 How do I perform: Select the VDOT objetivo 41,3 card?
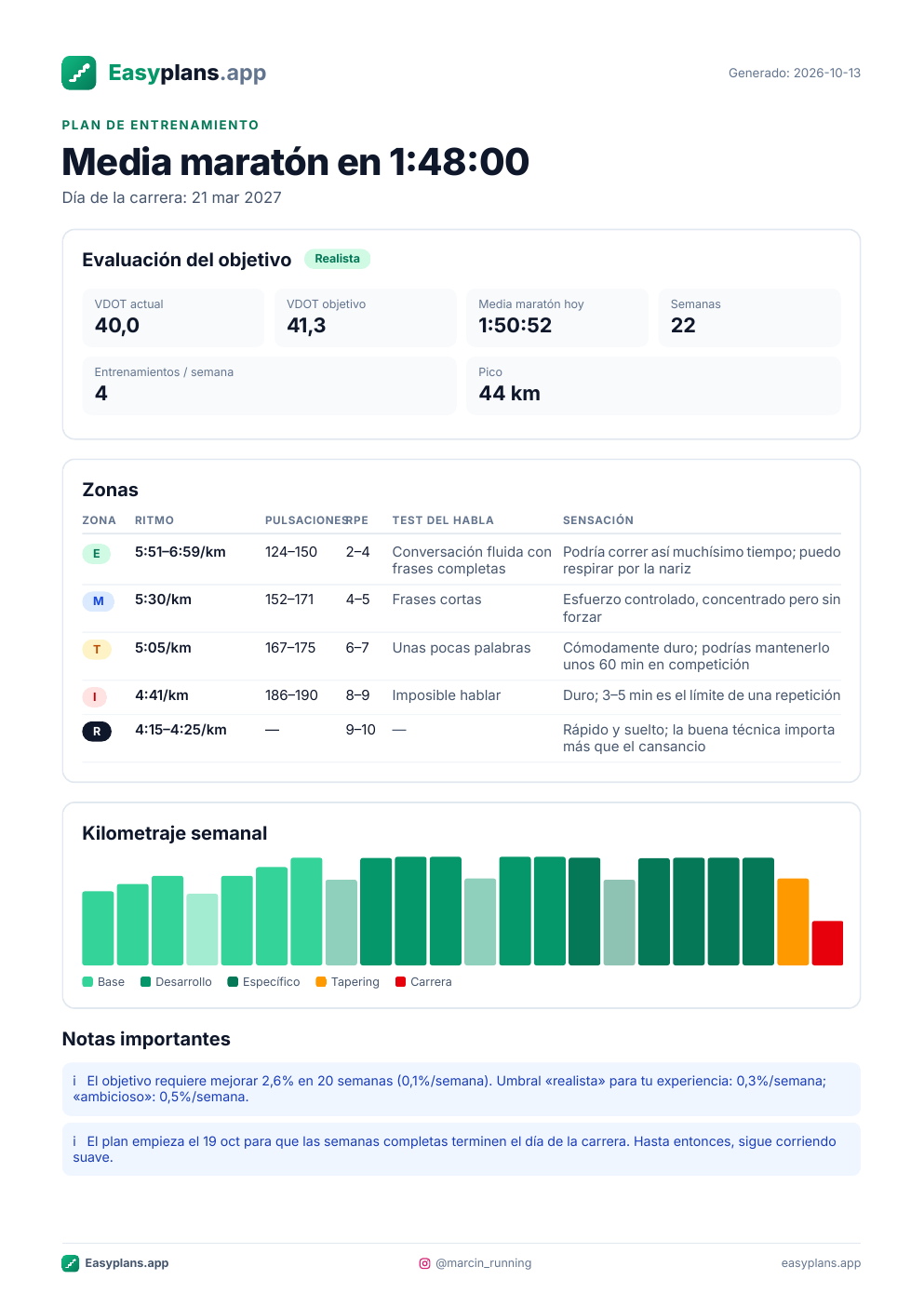click(365, 317)
